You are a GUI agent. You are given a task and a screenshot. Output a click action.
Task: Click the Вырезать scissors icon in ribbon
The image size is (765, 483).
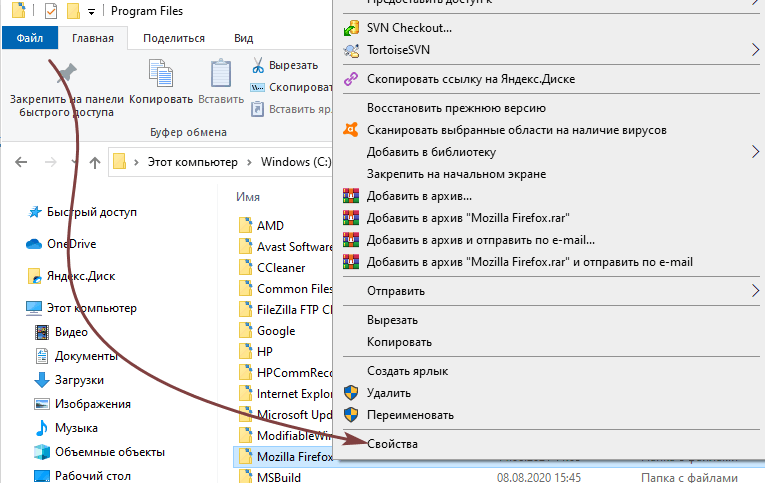point(258,65)
